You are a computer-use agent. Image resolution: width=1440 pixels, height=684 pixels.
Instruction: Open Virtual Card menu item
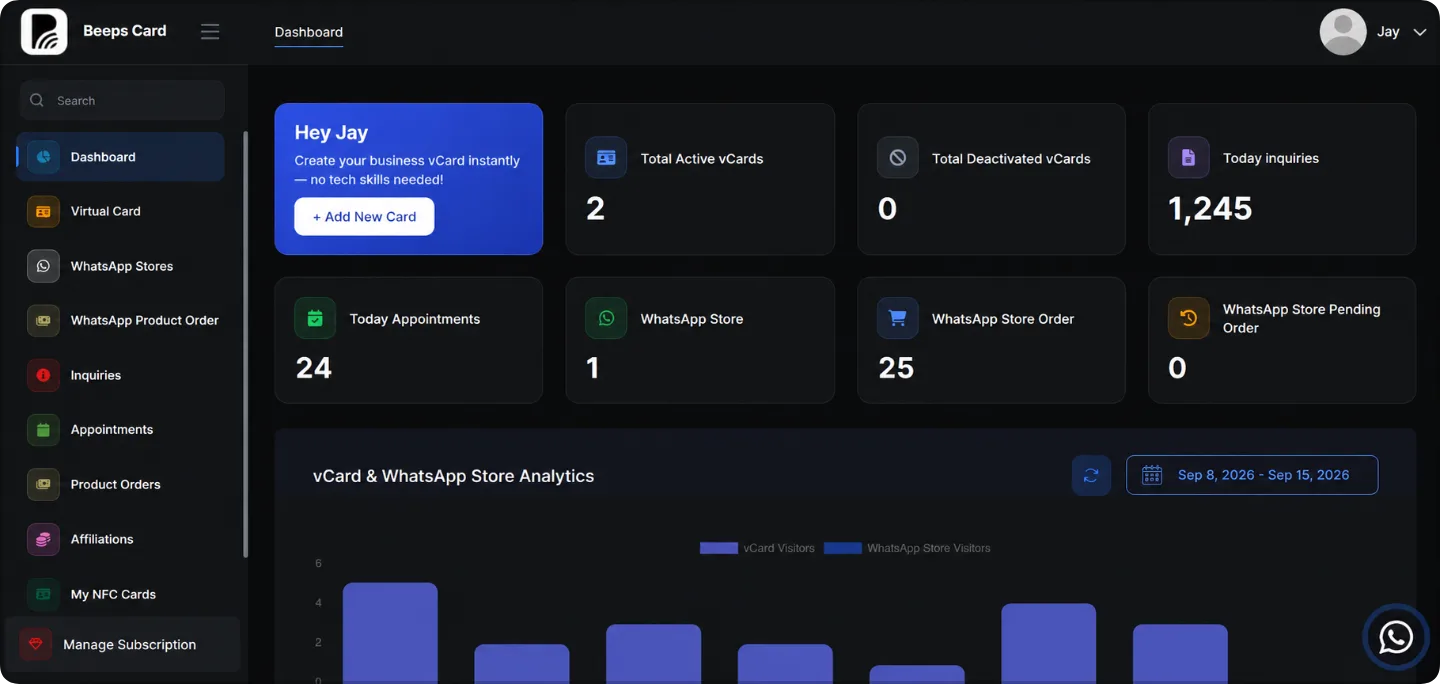point(120,211)
